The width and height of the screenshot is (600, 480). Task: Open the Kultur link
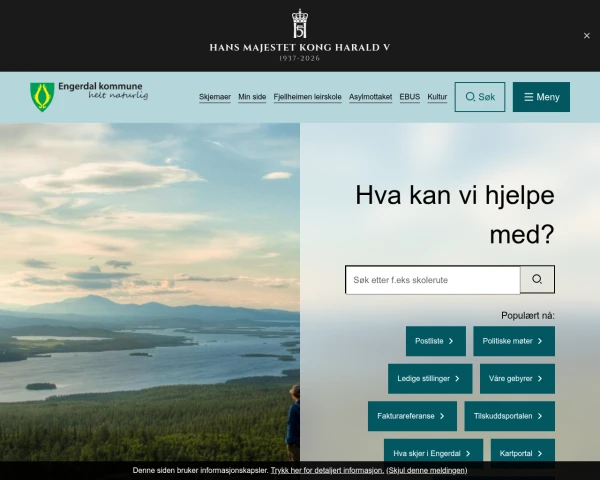(437, 97)
